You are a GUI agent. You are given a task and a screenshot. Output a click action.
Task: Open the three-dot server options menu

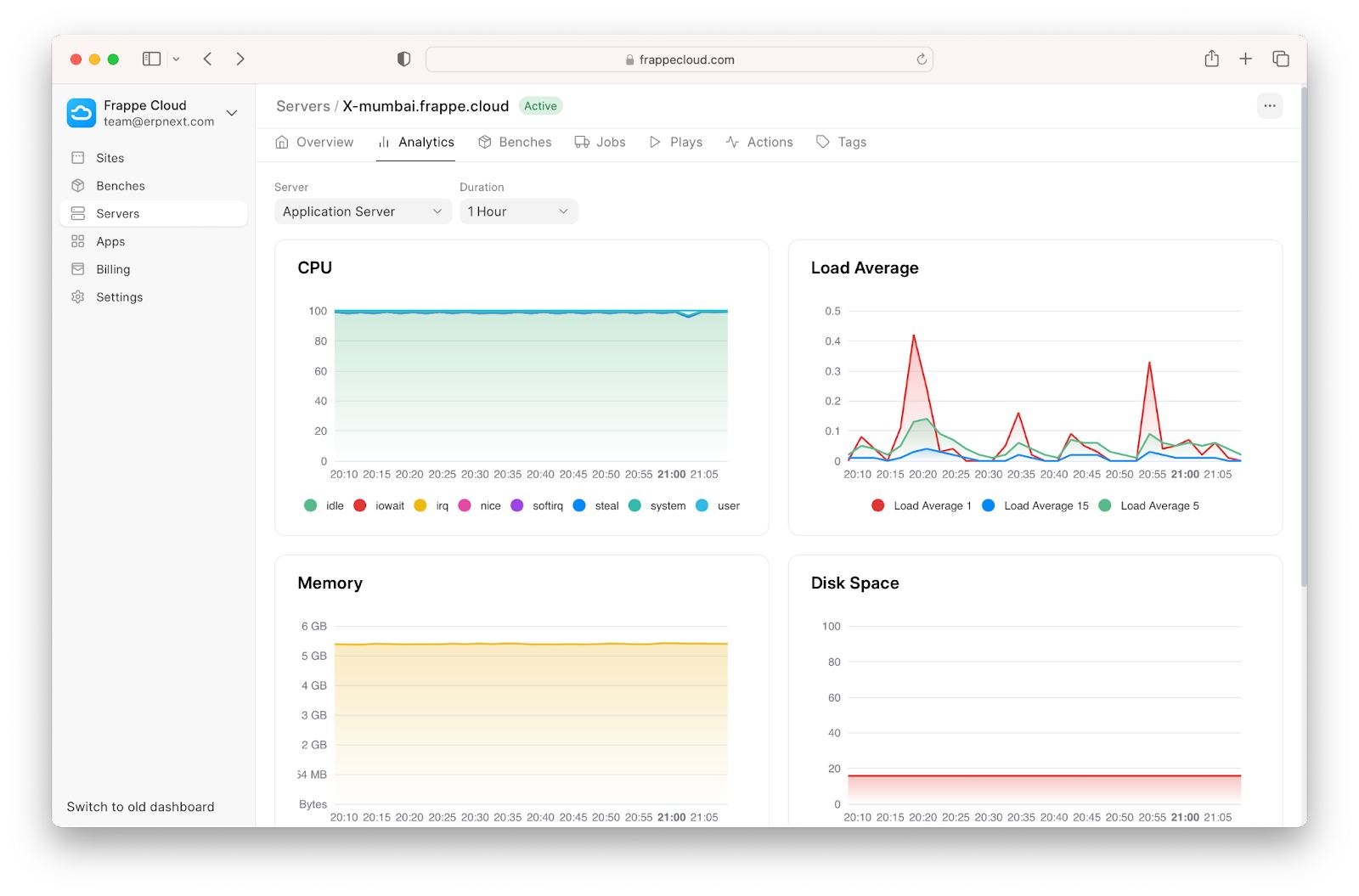[x=1269, y=106]
